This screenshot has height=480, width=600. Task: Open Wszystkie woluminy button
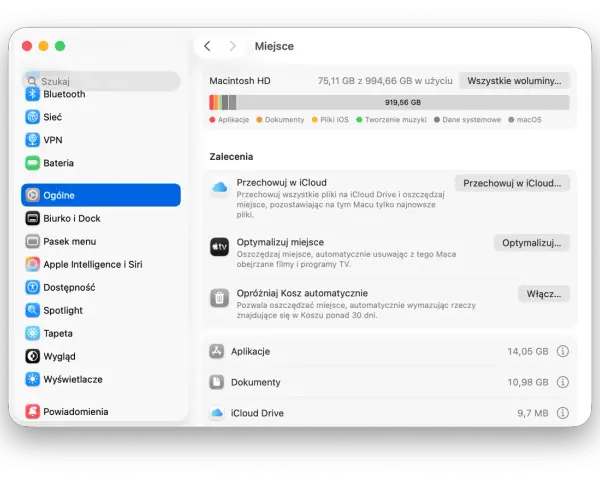tap(514, 81)
